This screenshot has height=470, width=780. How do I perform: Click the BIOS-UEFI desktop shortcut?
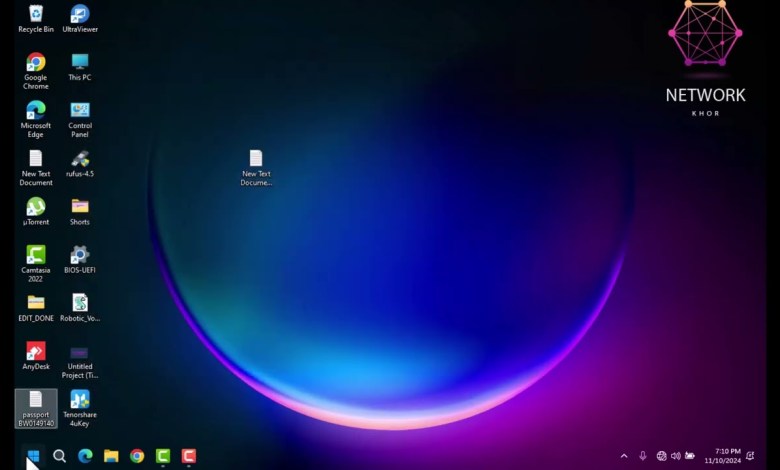80,259
